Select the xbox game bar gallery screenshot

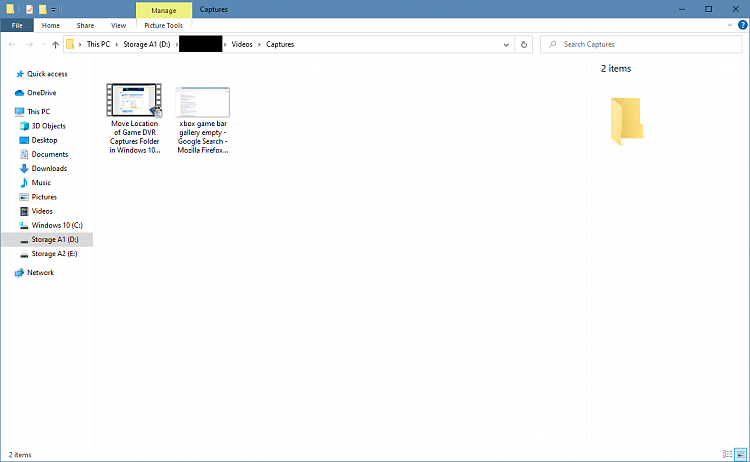(x=203, y=102)
